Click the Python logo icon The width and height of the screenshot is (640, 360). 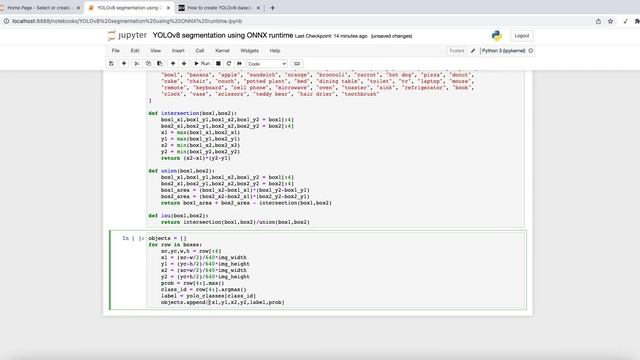(497, 36)
